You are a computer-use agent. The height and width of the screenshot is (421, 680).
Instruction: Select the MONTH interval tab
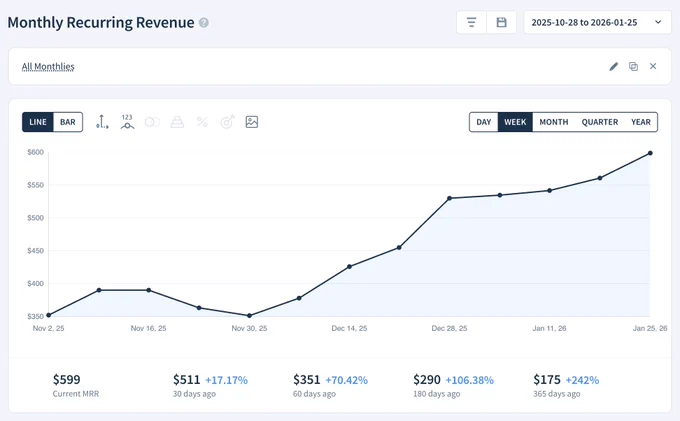(x=554, y=122)
